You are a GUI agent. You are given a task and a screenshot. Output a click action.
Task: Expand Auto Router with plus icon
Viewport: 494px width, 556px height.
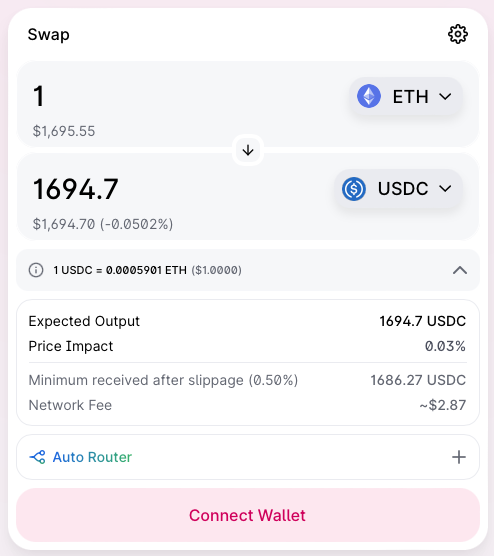pos(459,457)
